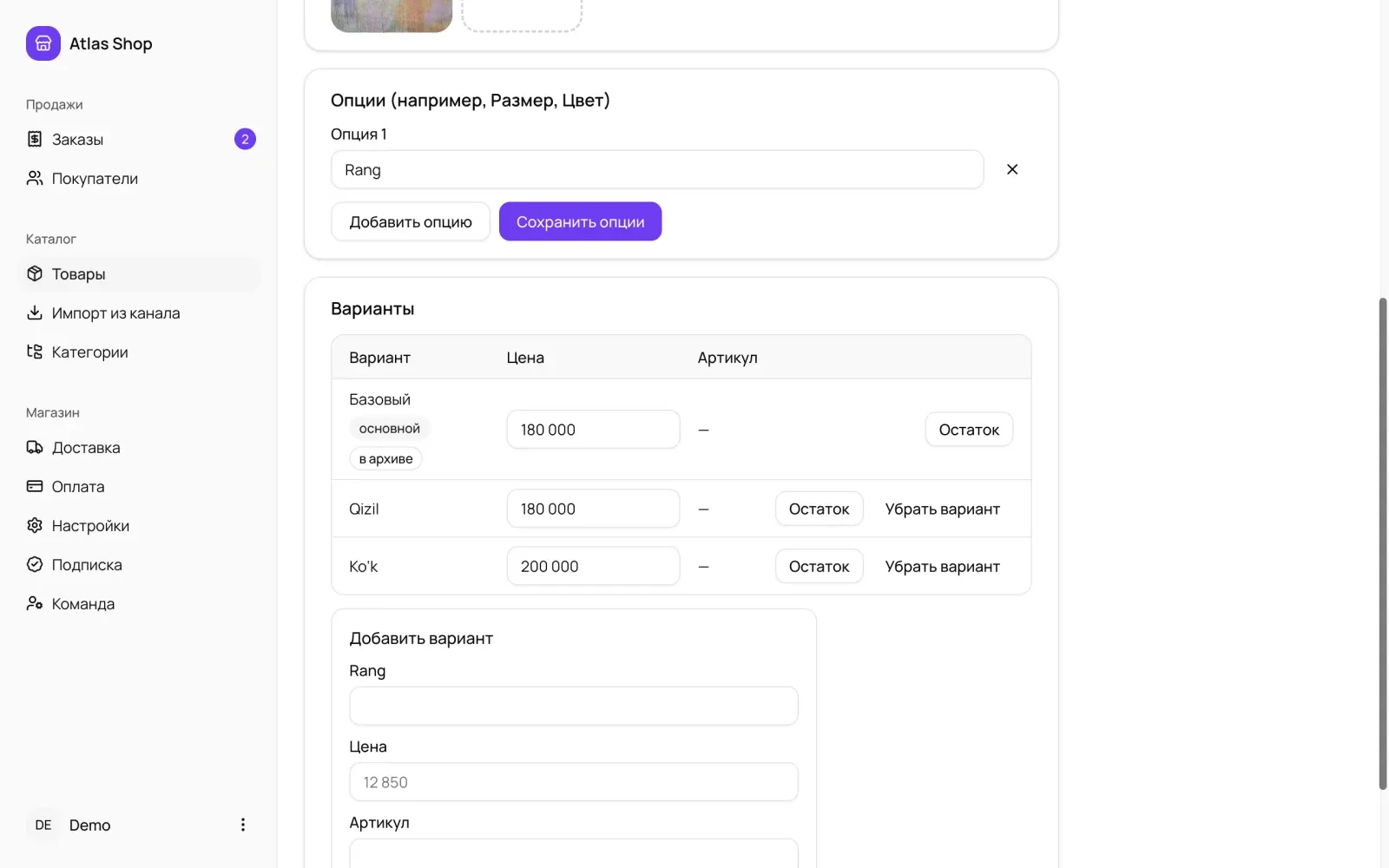Open Остаток for Ko'k variant
The image size is (1389, 868).
pyautogui.click(x=819, y=566)
